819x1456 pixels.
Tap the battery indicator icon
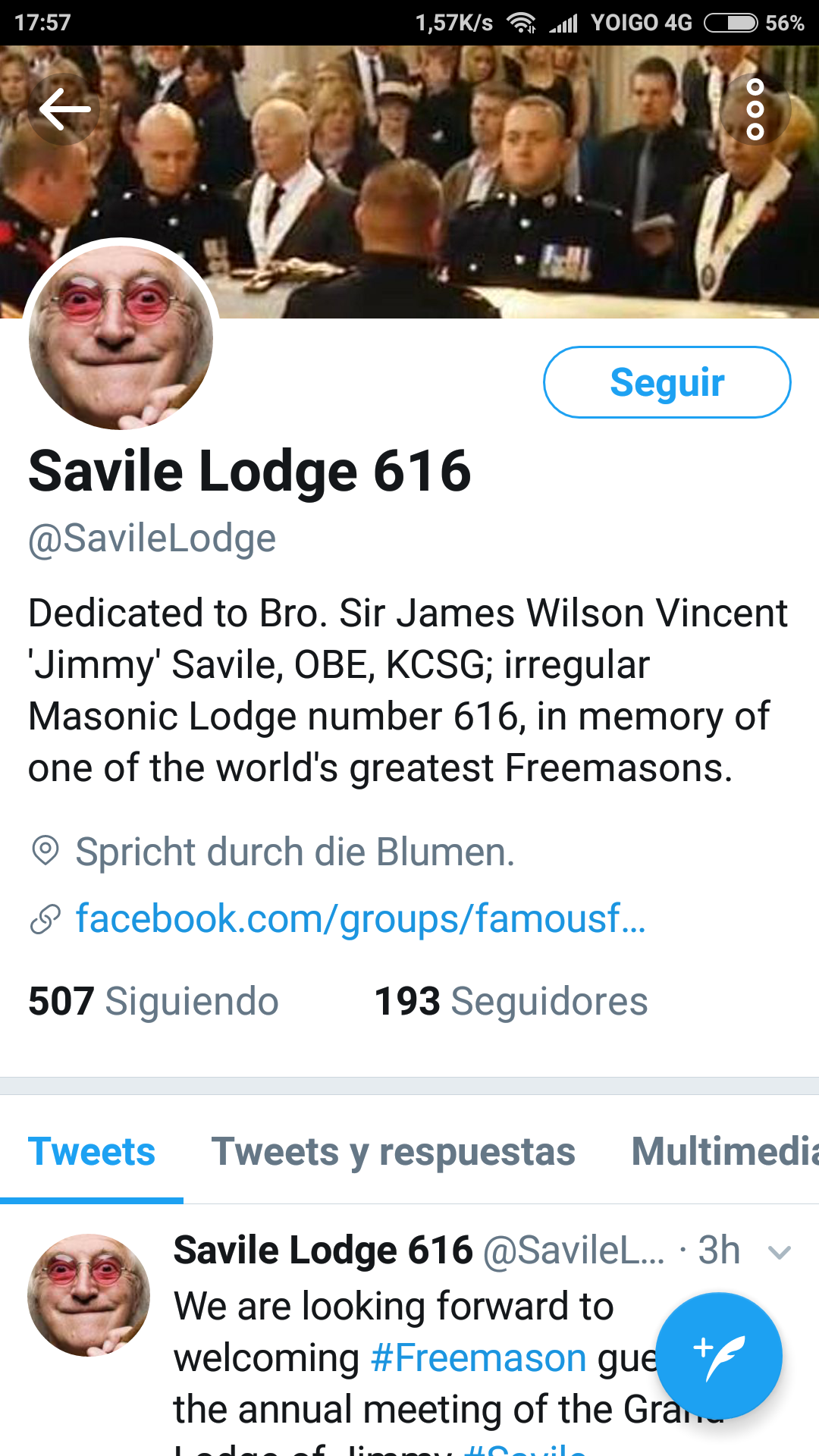731,23
